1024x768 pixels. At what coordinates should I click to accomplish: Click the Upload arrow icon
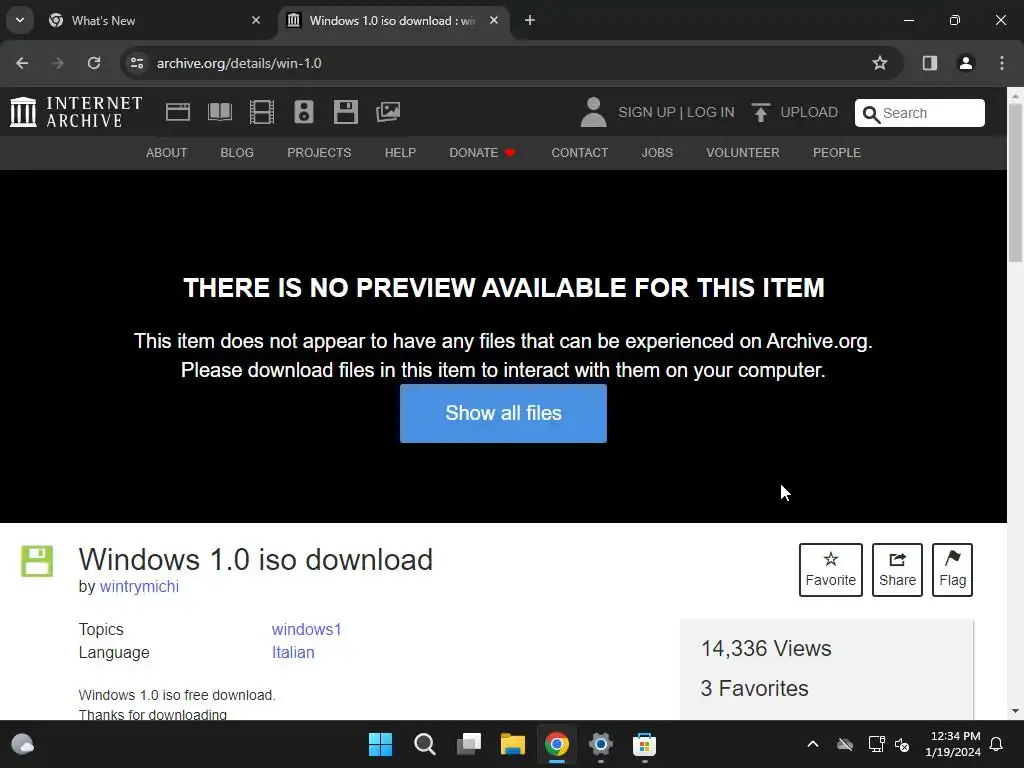pyautogui.click(x=760, y=112)
